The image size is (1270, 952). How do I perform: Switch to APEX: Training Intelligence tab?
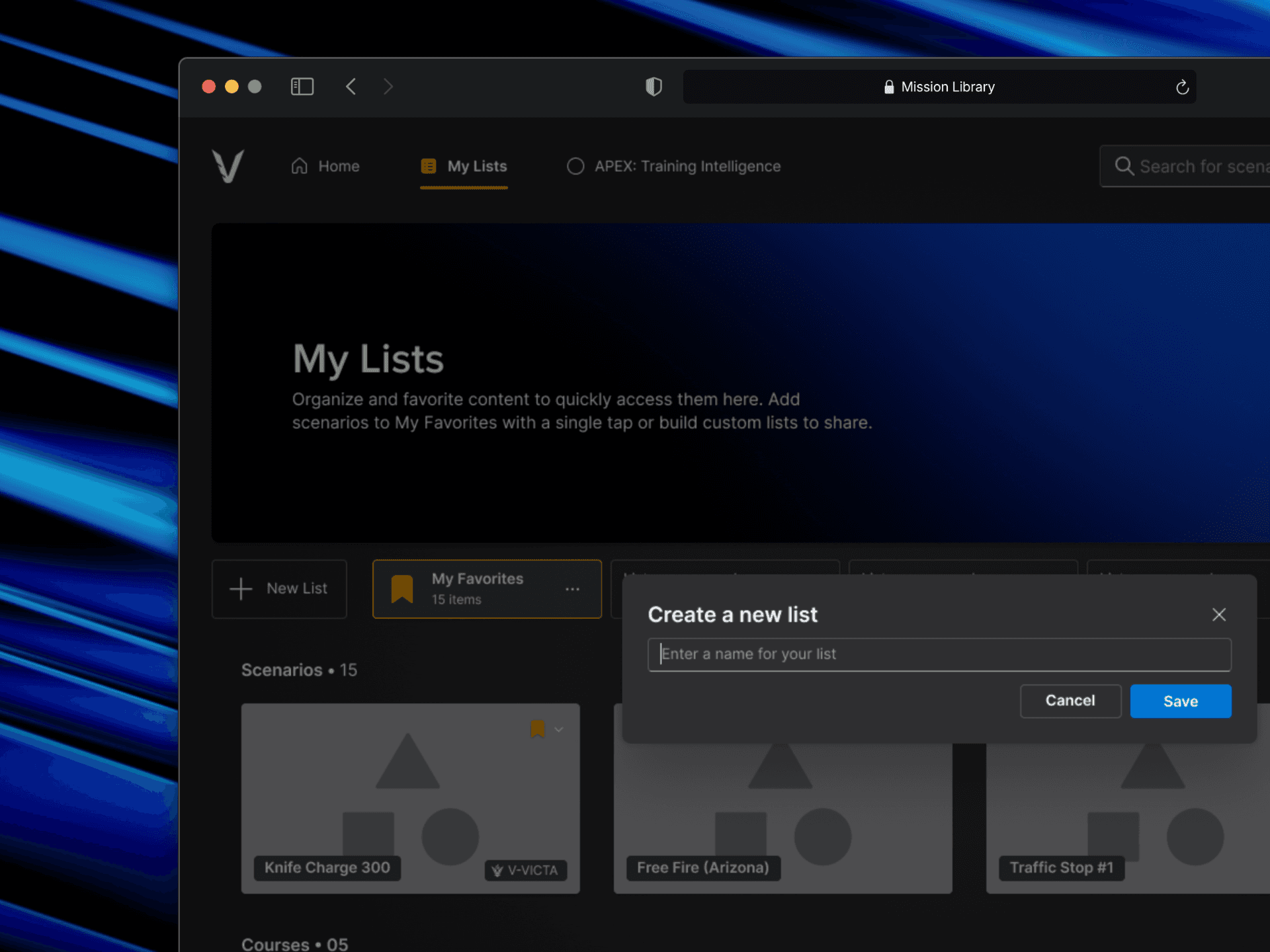tap(673, 166)
